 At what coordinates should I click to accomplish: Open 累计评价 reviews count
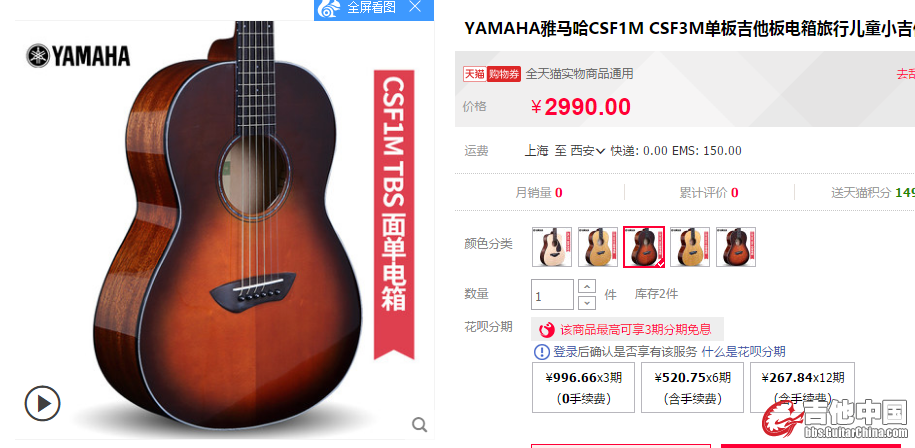[709, 192]
